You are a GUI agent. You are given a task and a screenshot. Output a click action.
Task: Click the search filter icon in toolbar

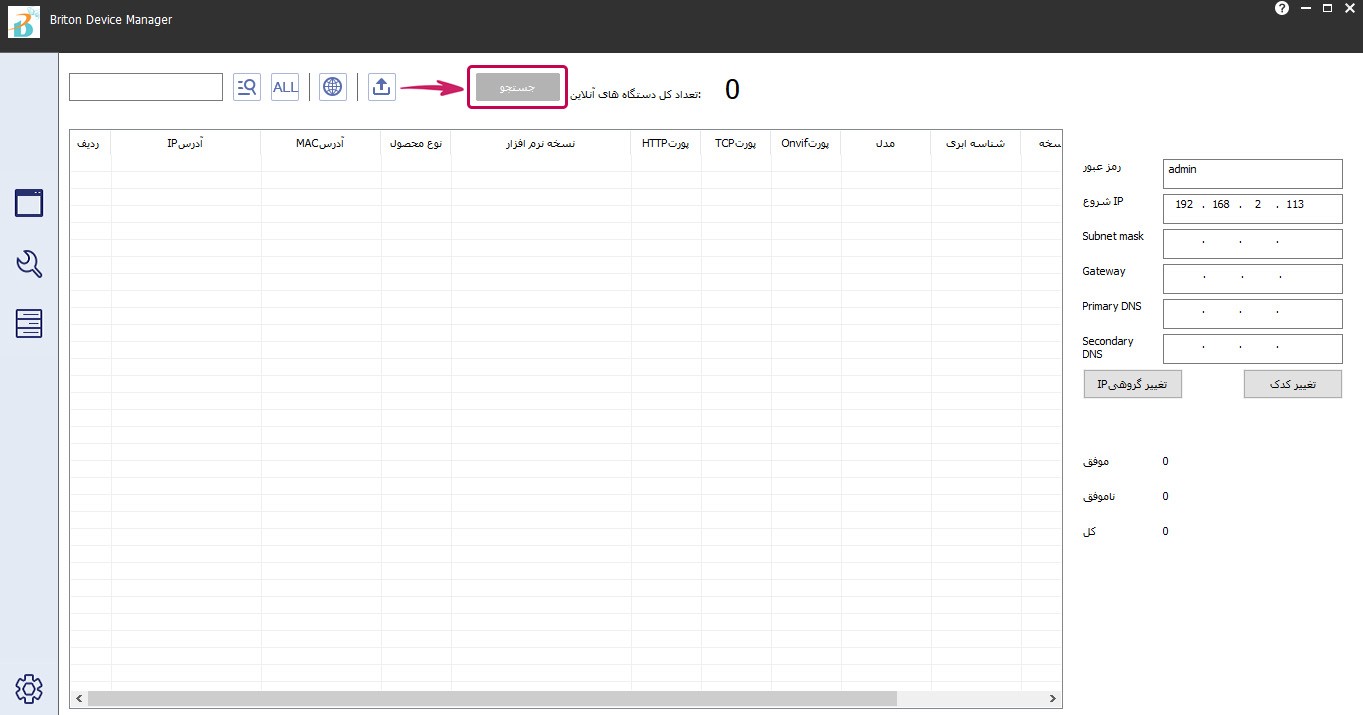246,87
